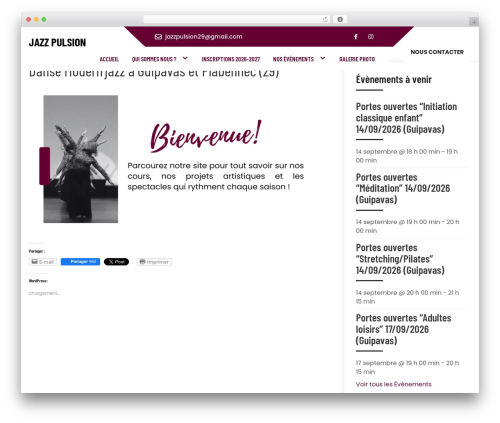The image size is (500, 423).
Task: Click Voir tous les Évènements link
Action: tap(393, 384)
